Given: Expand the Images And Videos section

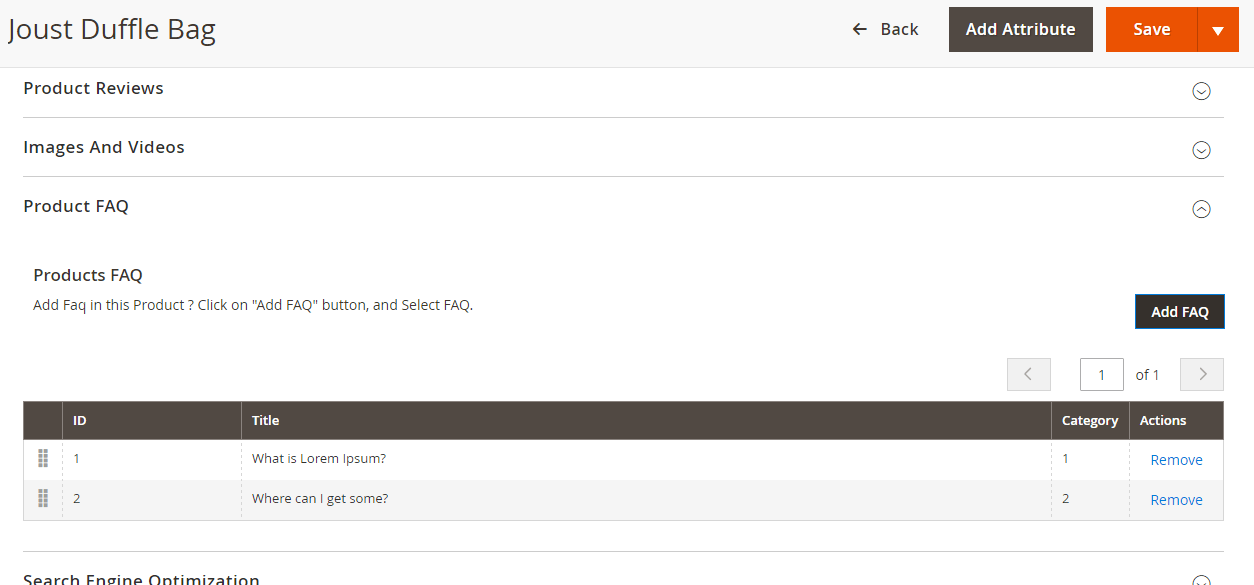Looking at the screenshot, I should pyautogui.click(x=1201, y=150).
